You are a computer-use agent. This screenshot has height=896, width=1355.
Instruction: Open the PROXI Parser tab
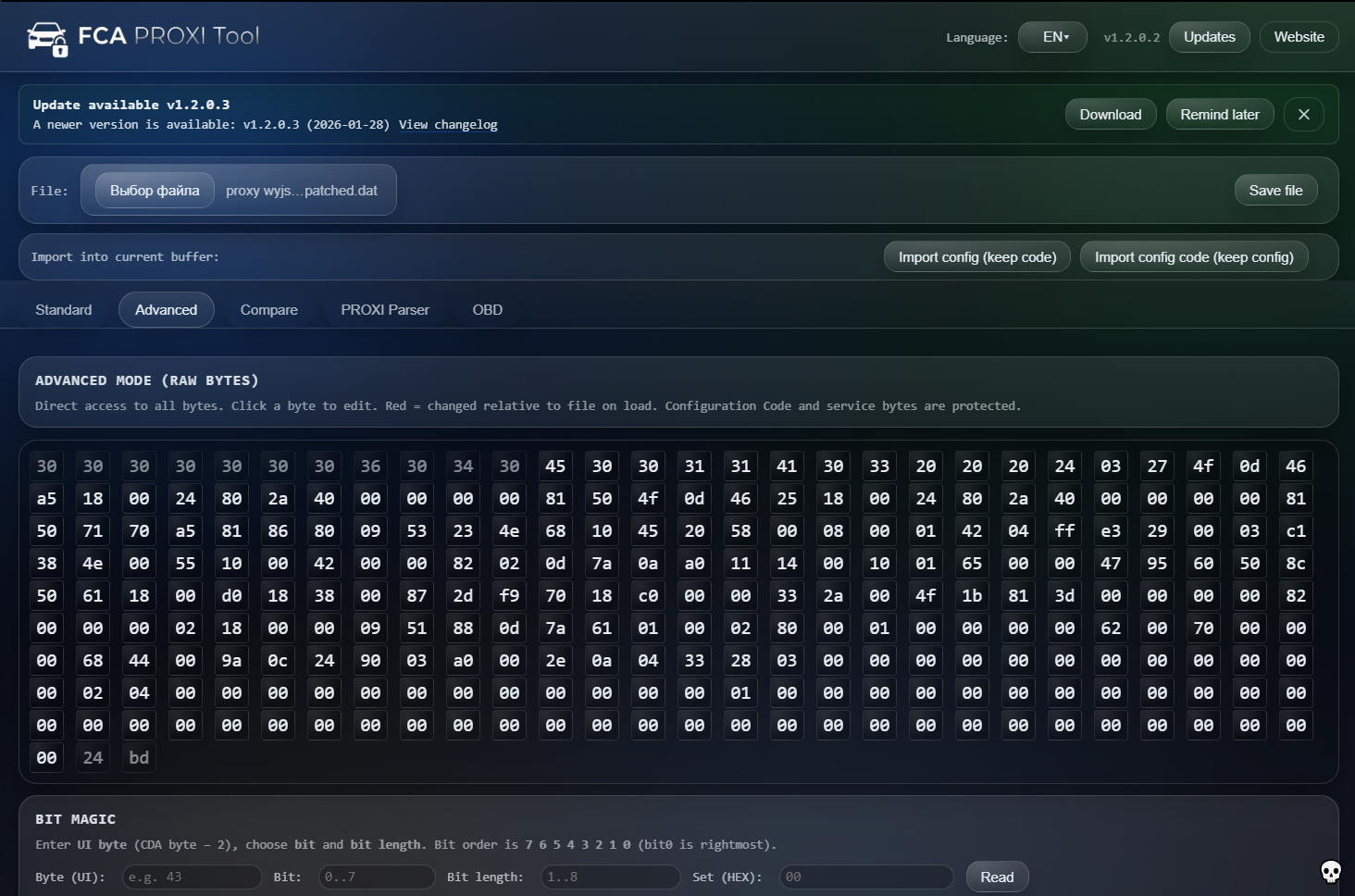384,309
